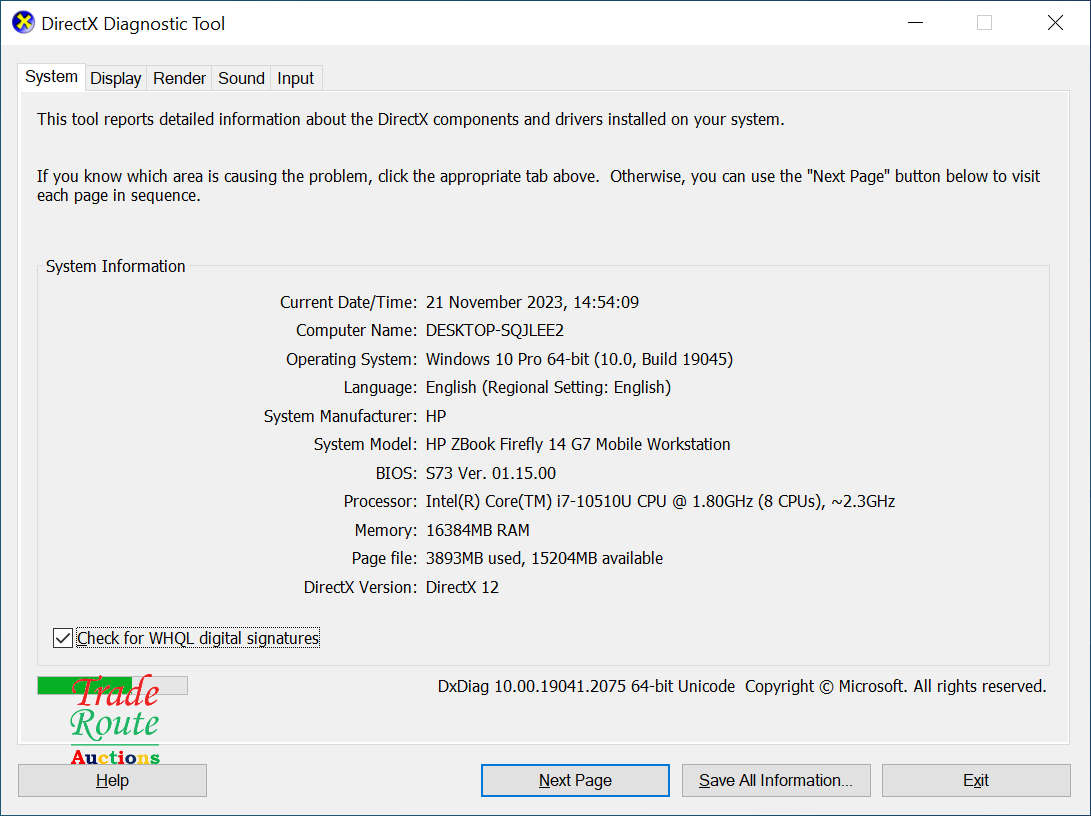Minimize the DirectX Diagnostic Tool window
This screenshot has height=816, width=1091.
point(913,23)
